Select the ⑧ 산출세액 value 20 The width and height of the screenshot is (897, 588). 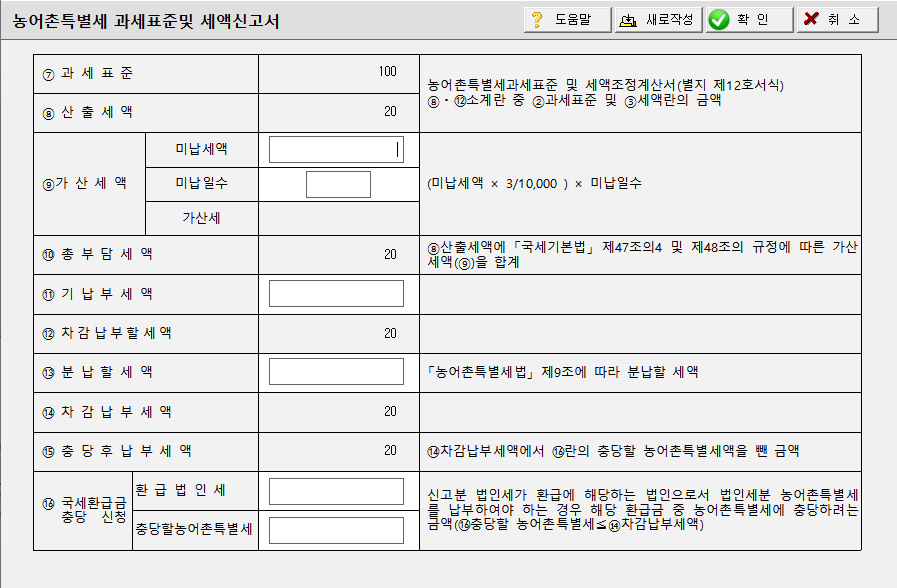pos(390,112)
